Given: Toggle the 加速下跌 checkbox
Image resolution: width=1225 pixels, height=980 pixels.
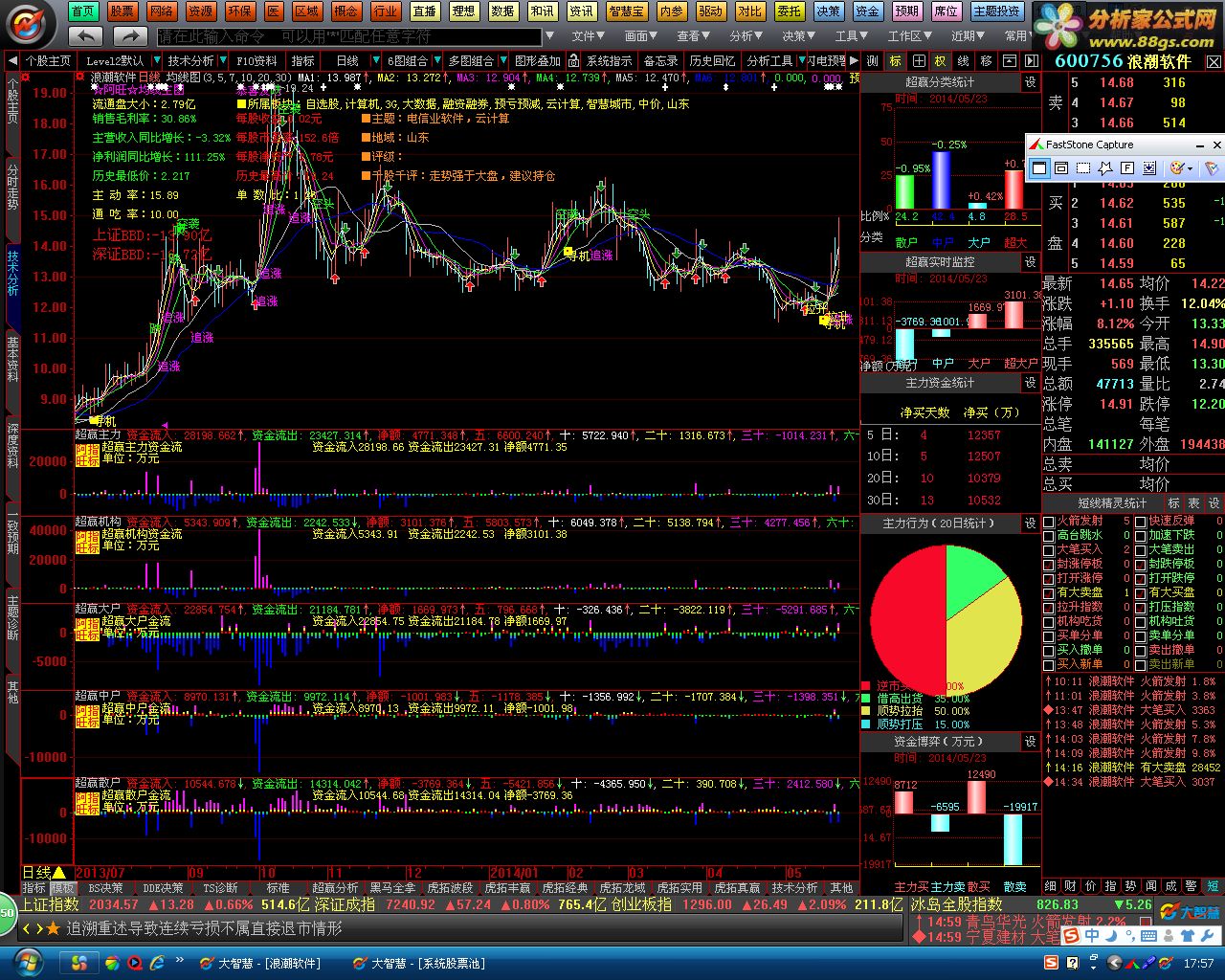Looking at the screenshot, I should click(1140, 536).
